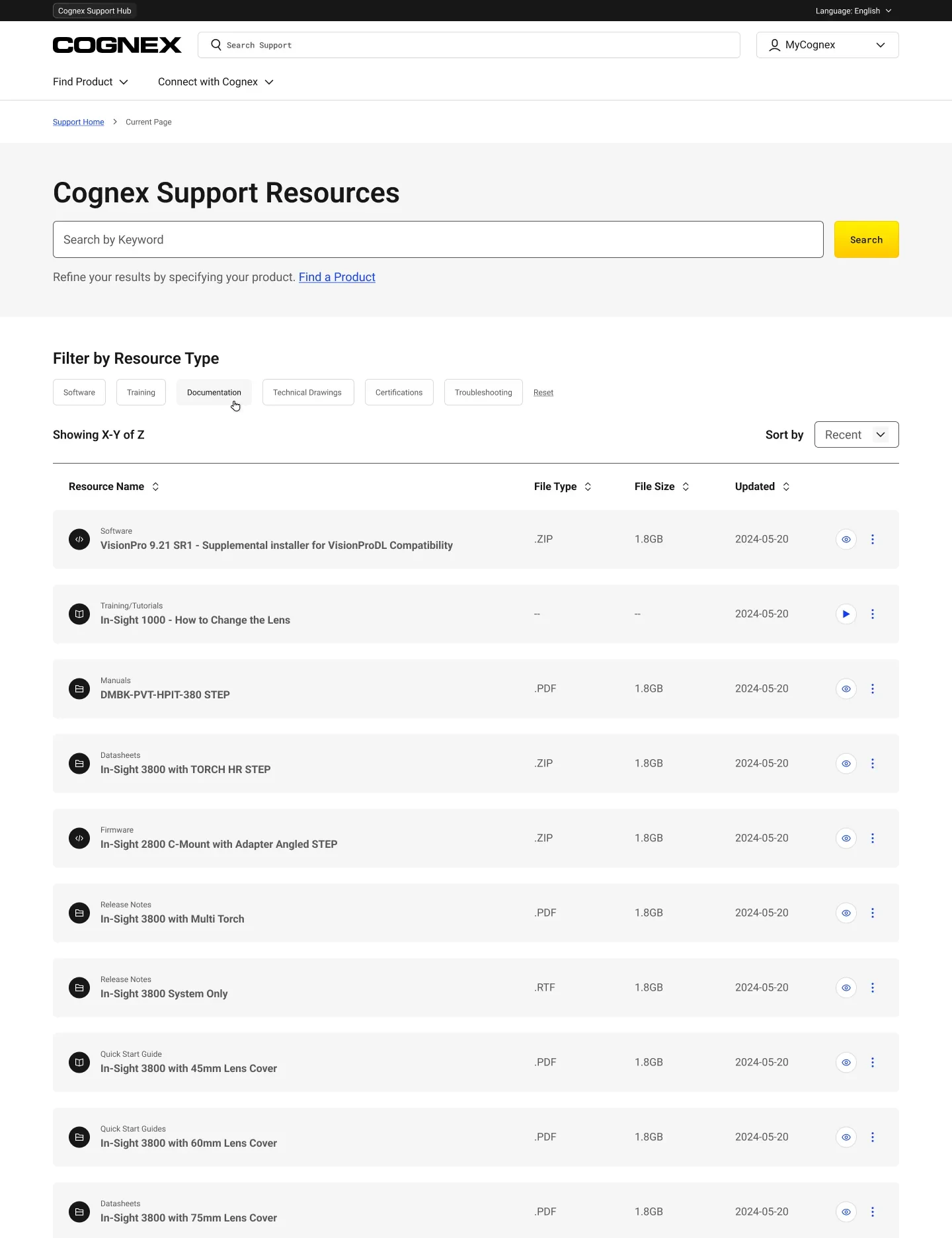Viewport: 952px width, 1238px height.
Task: Open kebab menu for 75mm Lens Cover row
Action: click(873, 1212)
